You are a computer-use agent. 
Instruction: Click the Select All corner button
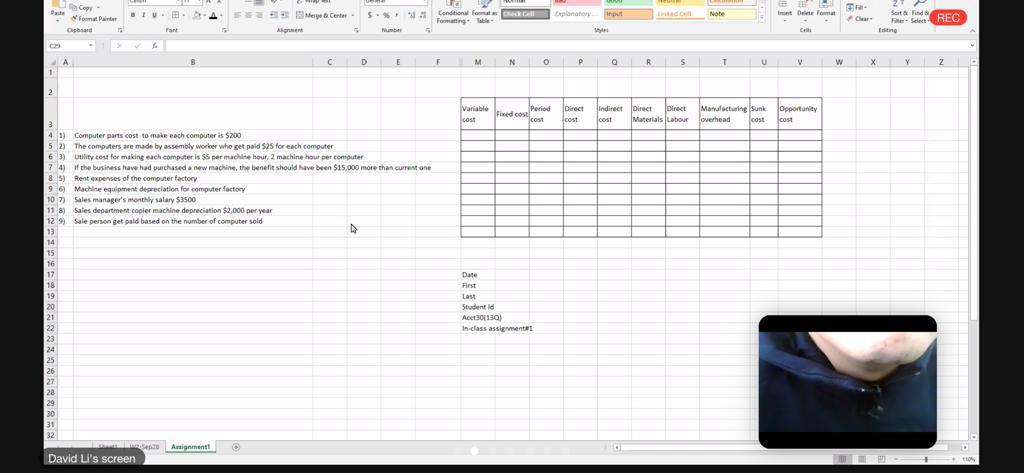pos(52,62)
